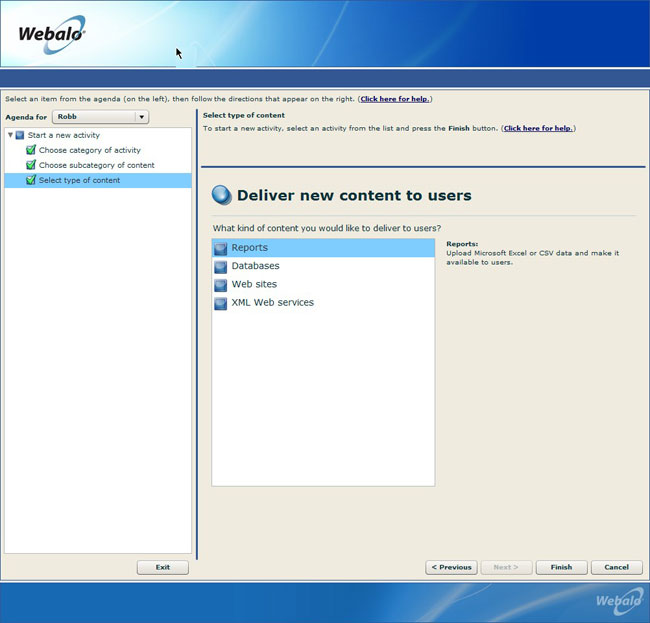Click the Start a new activity icon
This screenshot has height=623, width=650.
click(x=20, y=135)
